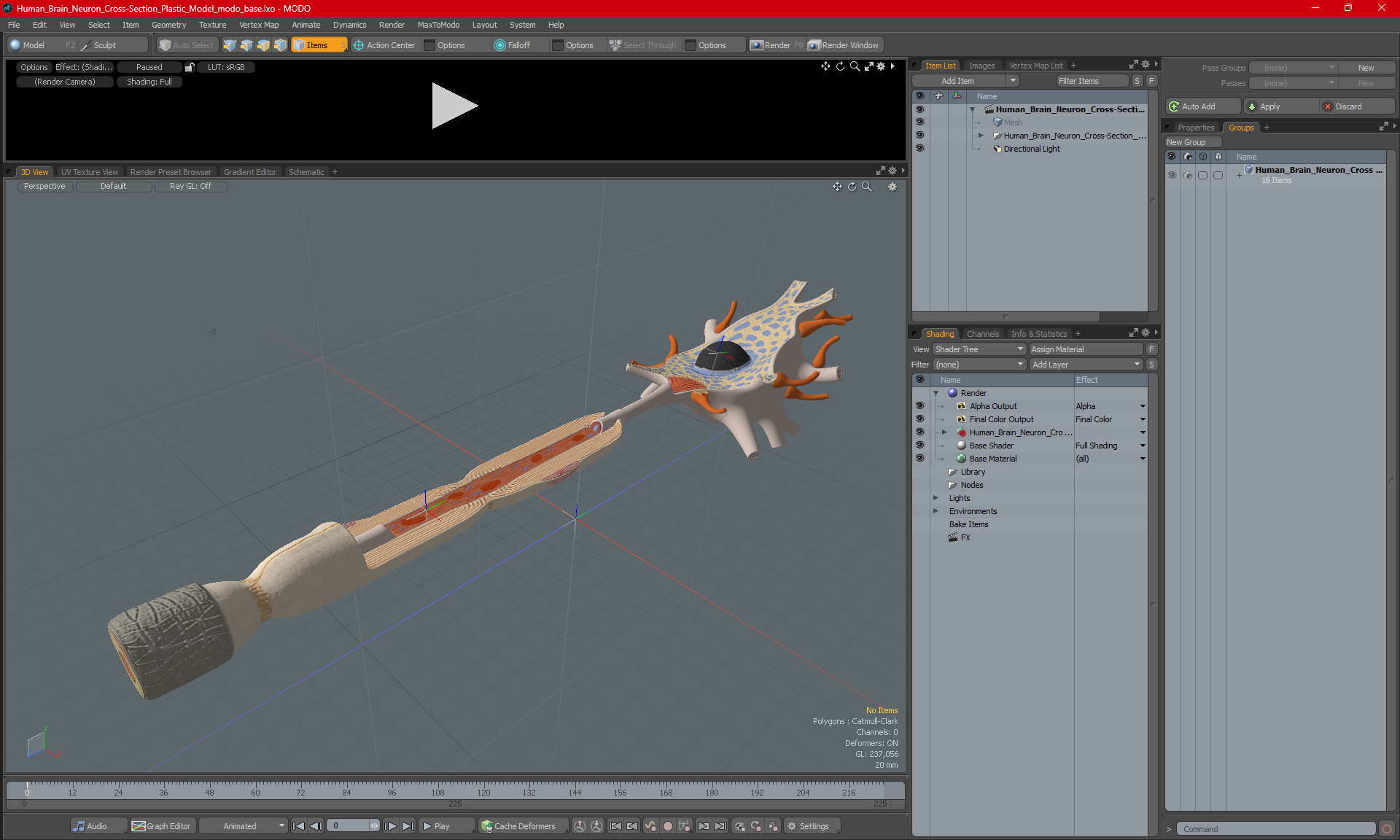Open the Render Window
Image resolution: width=1400 pixels, height=840 pixels.
point(844,45)
